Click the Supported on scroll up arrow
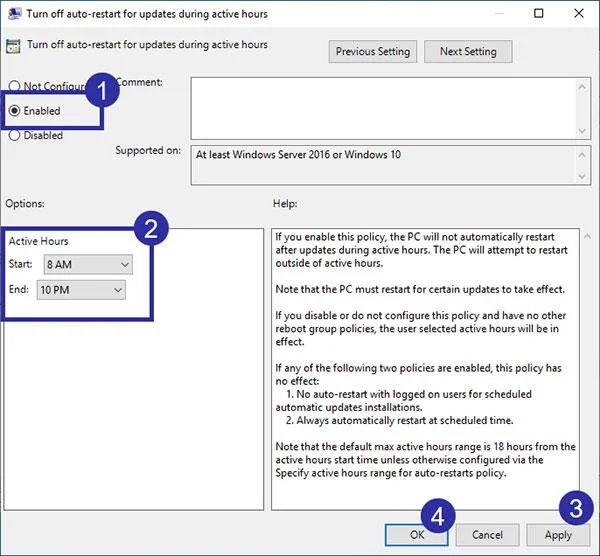The height and width of the screenshot is (556, 600). pyautogui.click(x=582, y=155)
